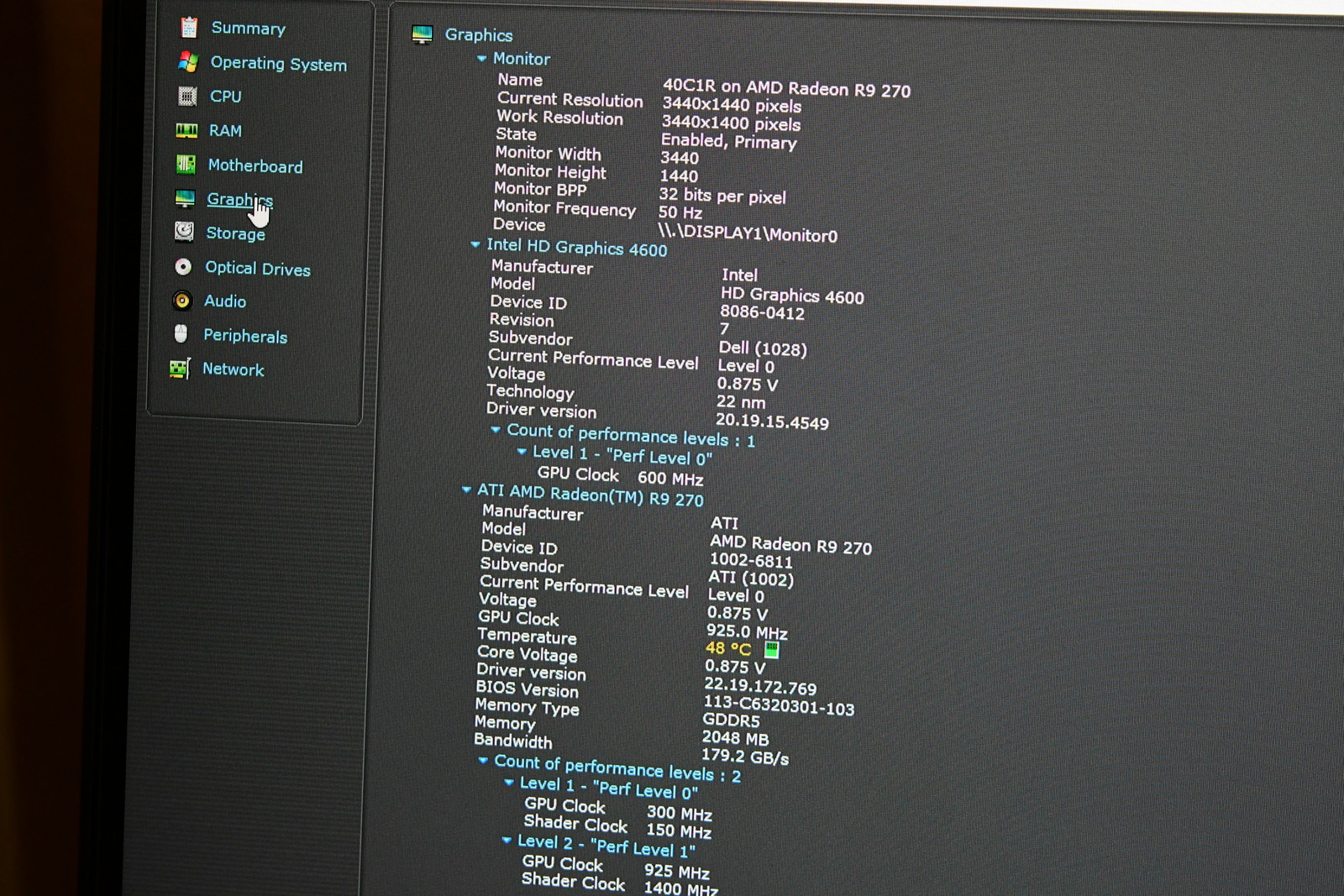Image resolution: width=1344 pixels, height=896 pixels.
Task: Click the RAM module icon
Action: coord(186,130)
